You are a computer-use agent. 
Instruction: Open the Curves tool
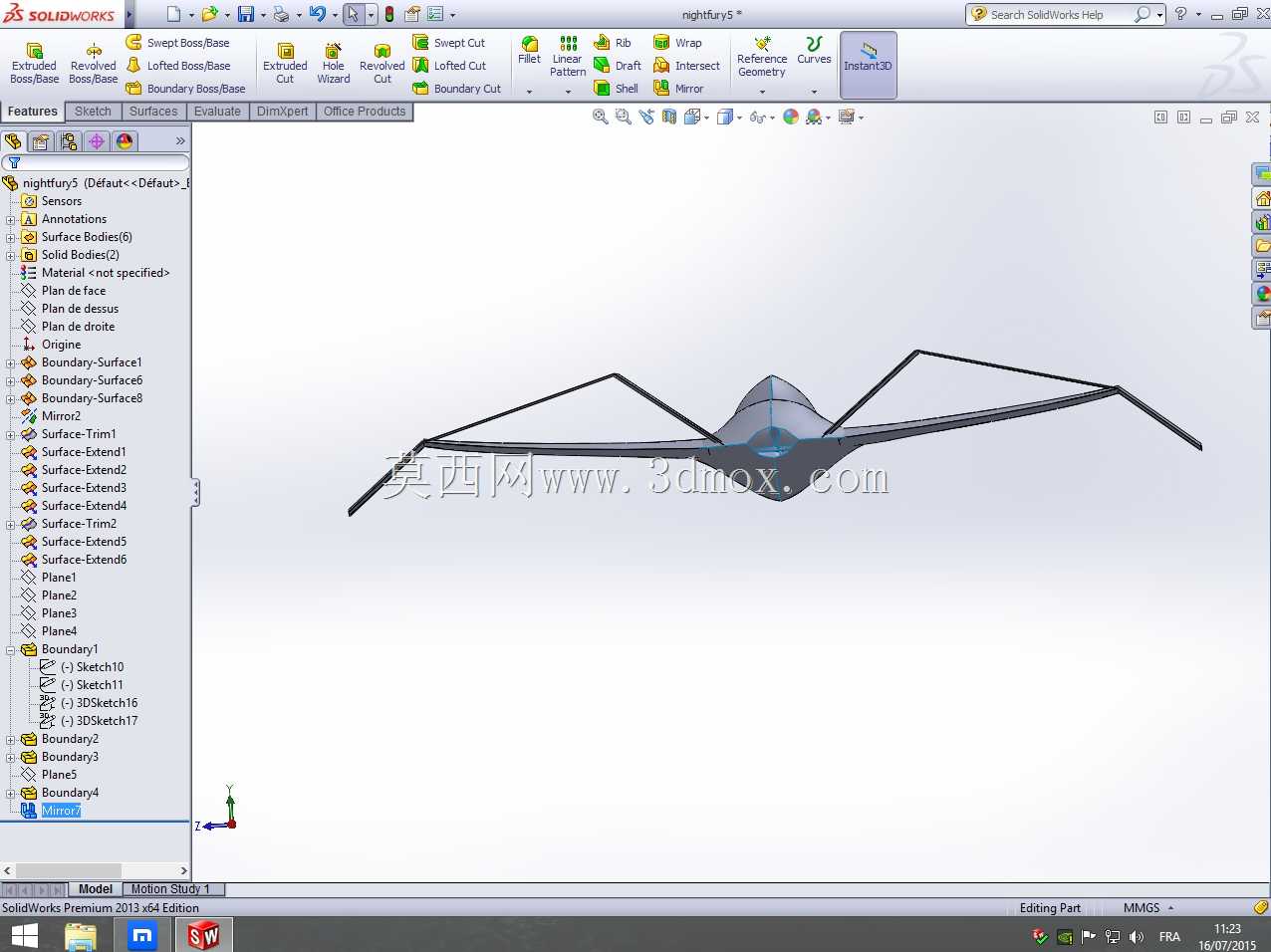[x=814, y=51]
